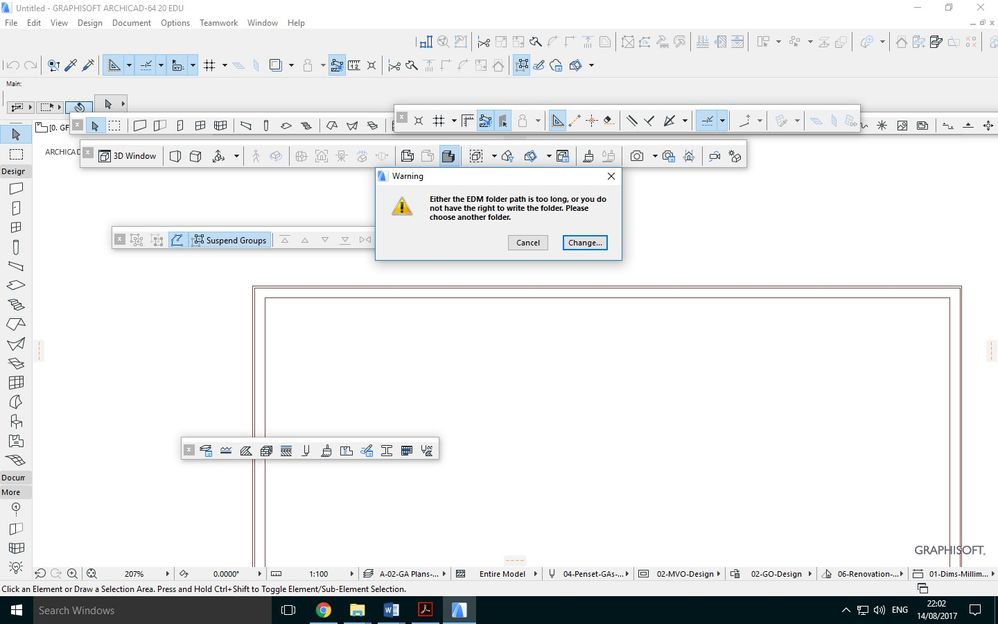The image size is (998, 624).
Task: Open the Options menu
Action: point(174,22)
